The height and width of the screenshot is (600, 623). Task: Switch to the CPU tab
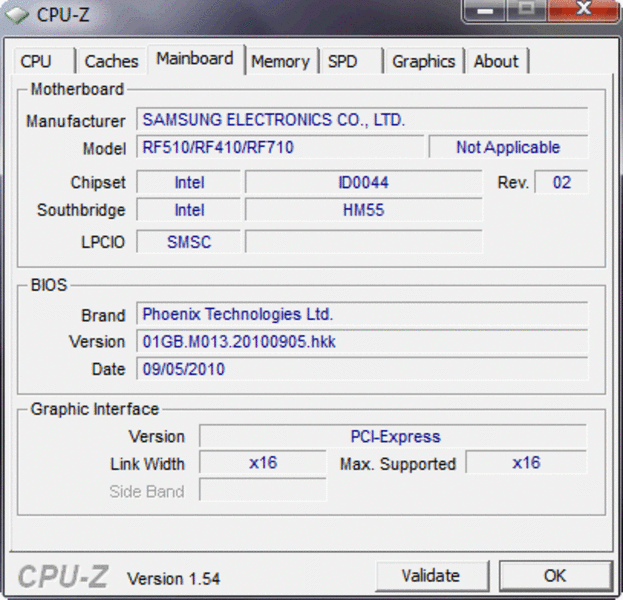[44, 61]
